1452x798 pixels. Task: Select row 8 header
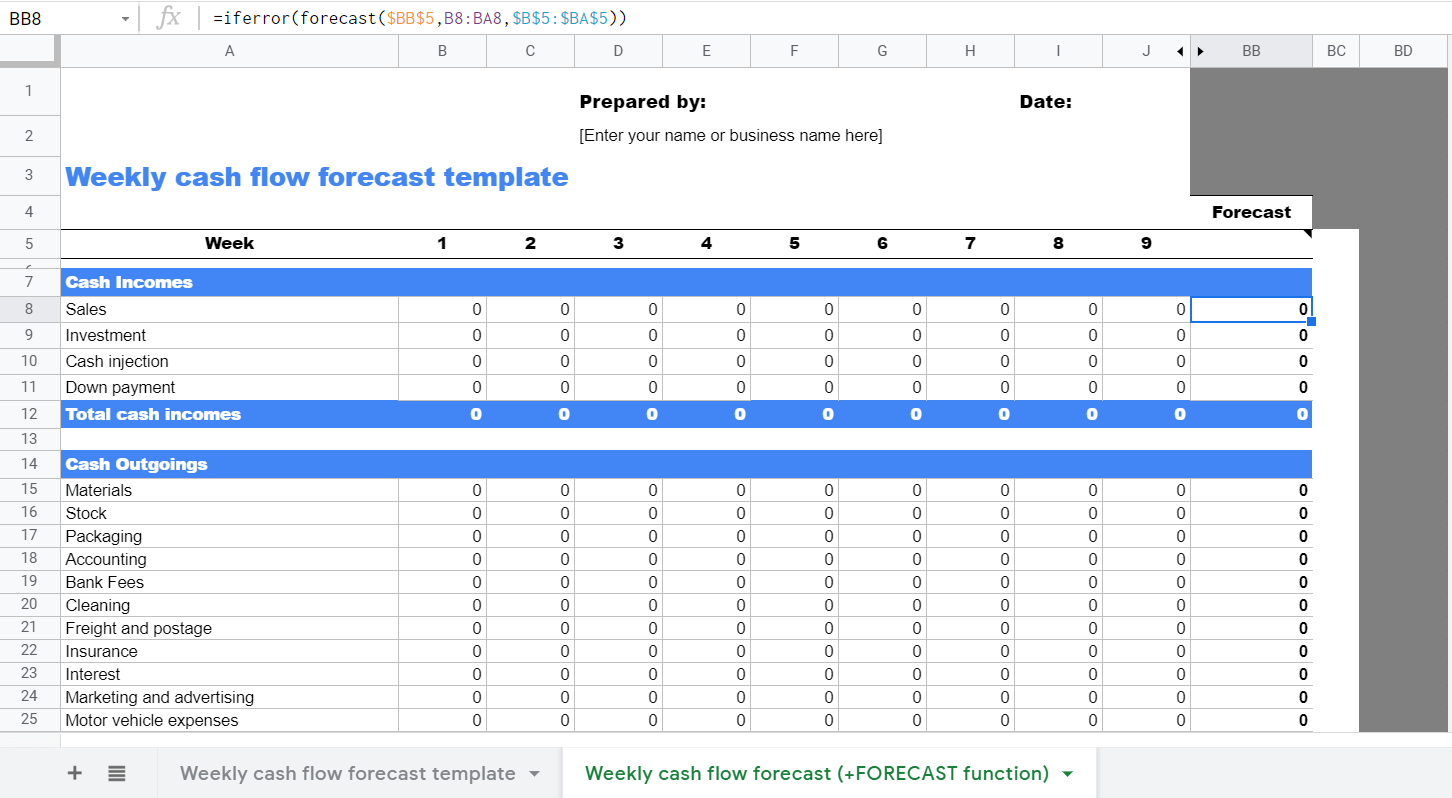tap(29, 310)
